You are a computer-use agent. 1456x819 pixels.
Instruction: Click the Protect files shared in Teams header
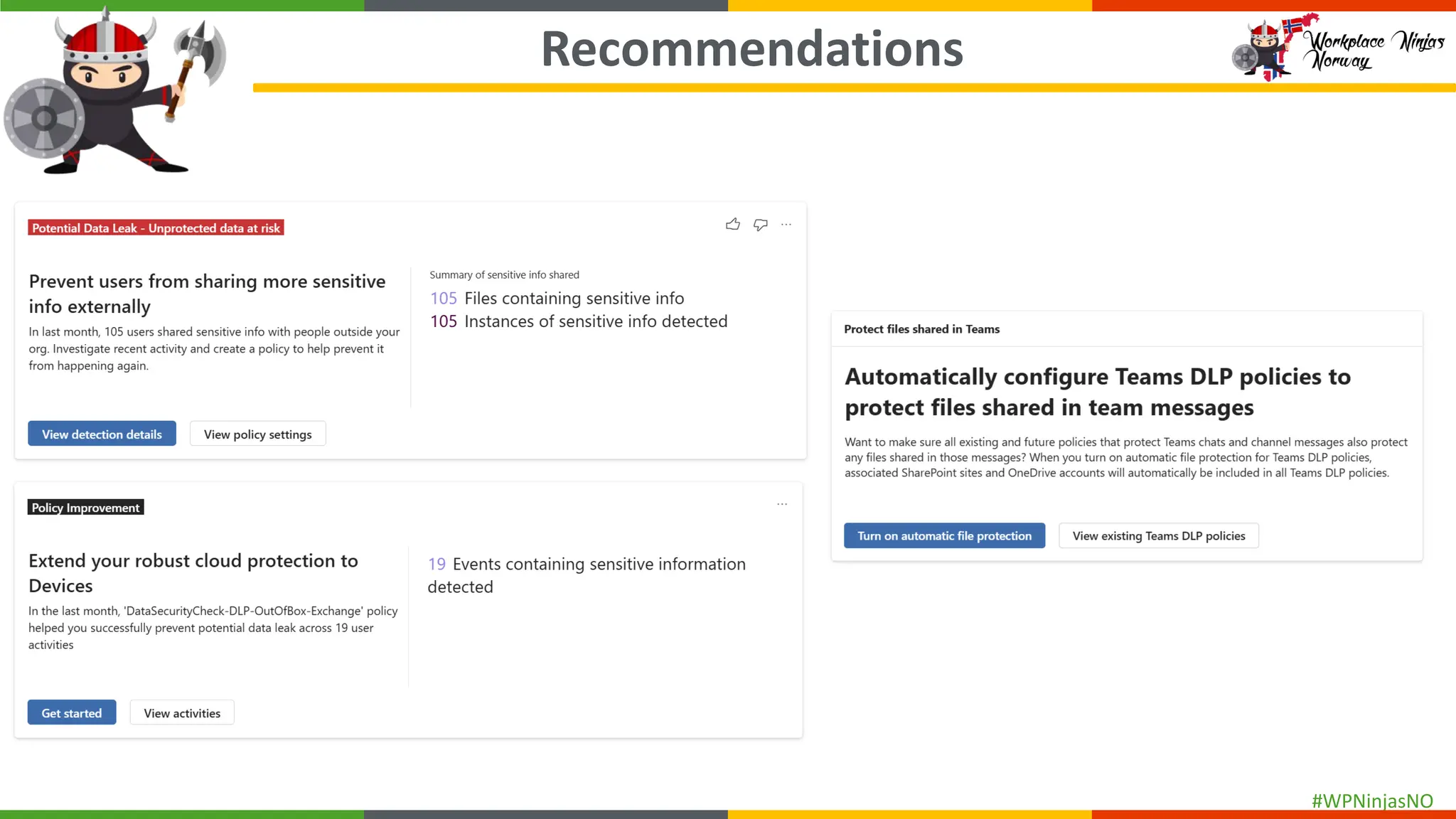[921, 329]
